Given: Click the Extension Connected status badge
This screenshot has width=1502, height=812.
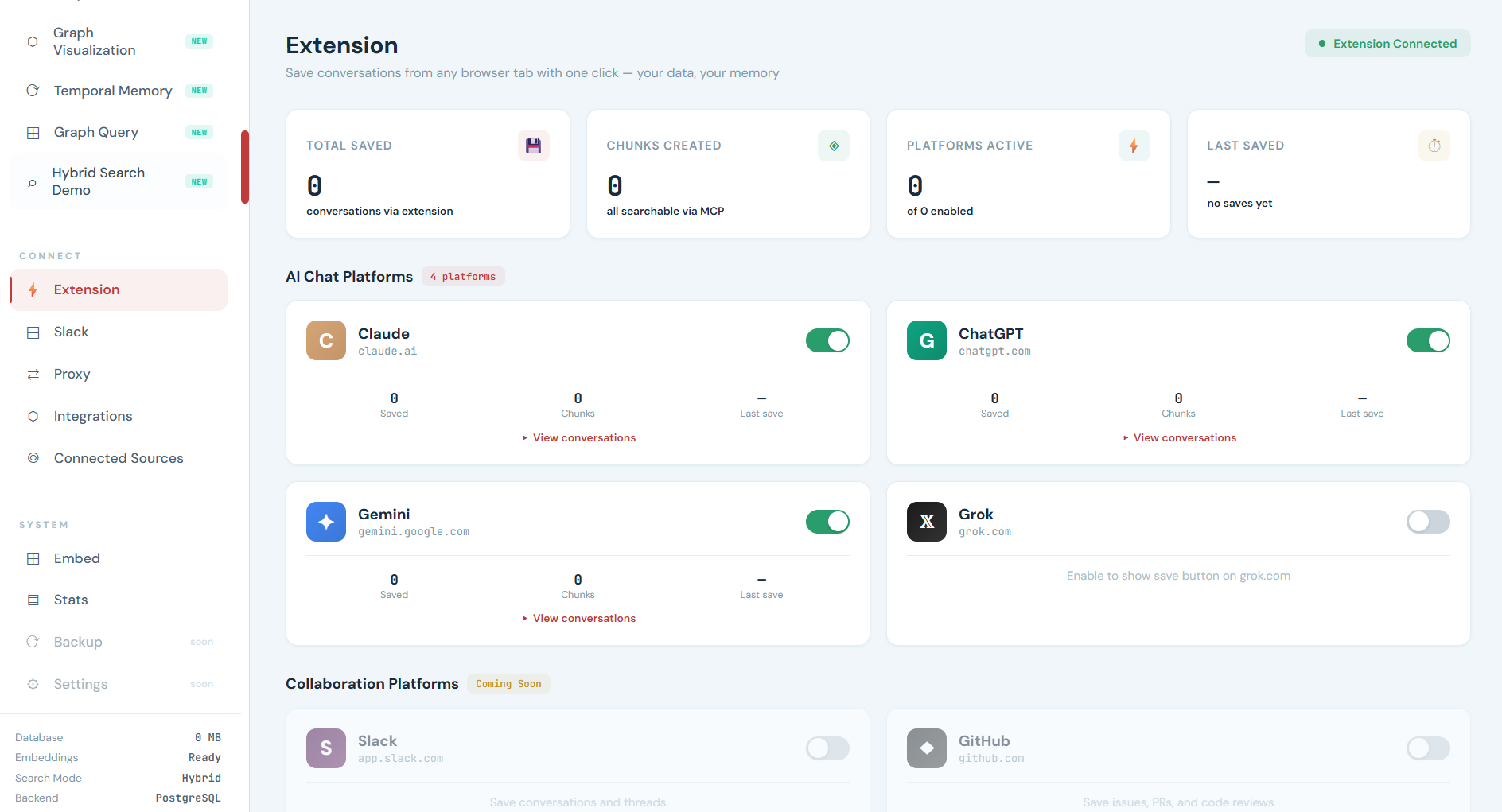Looking at the screenshot, I should click(x=1387, y=44).
